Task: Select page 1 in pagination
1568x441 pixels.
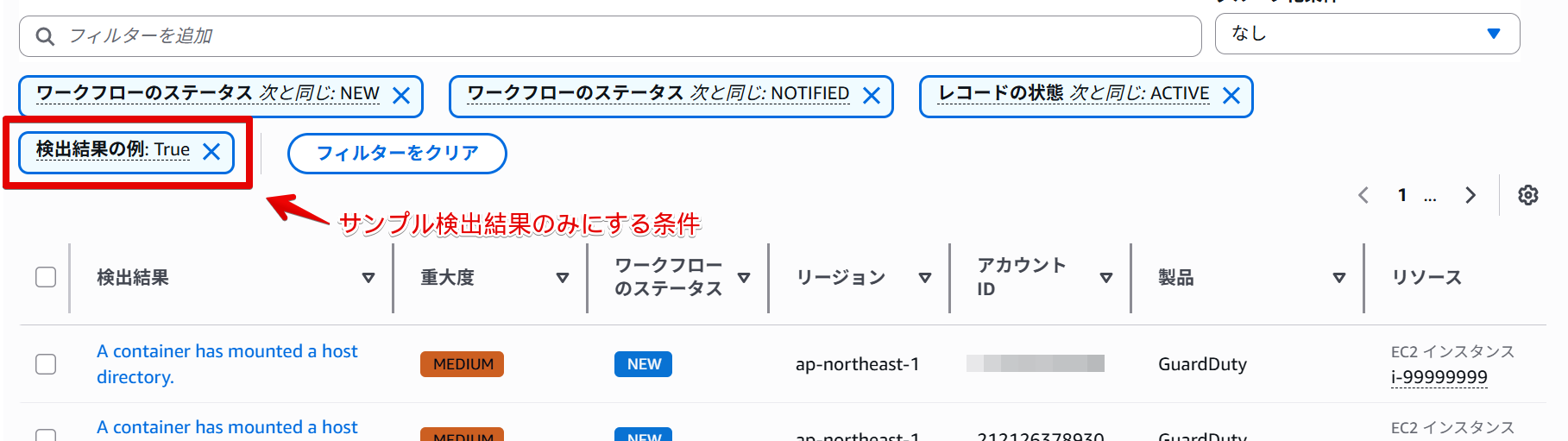Action: (1402, 195)
